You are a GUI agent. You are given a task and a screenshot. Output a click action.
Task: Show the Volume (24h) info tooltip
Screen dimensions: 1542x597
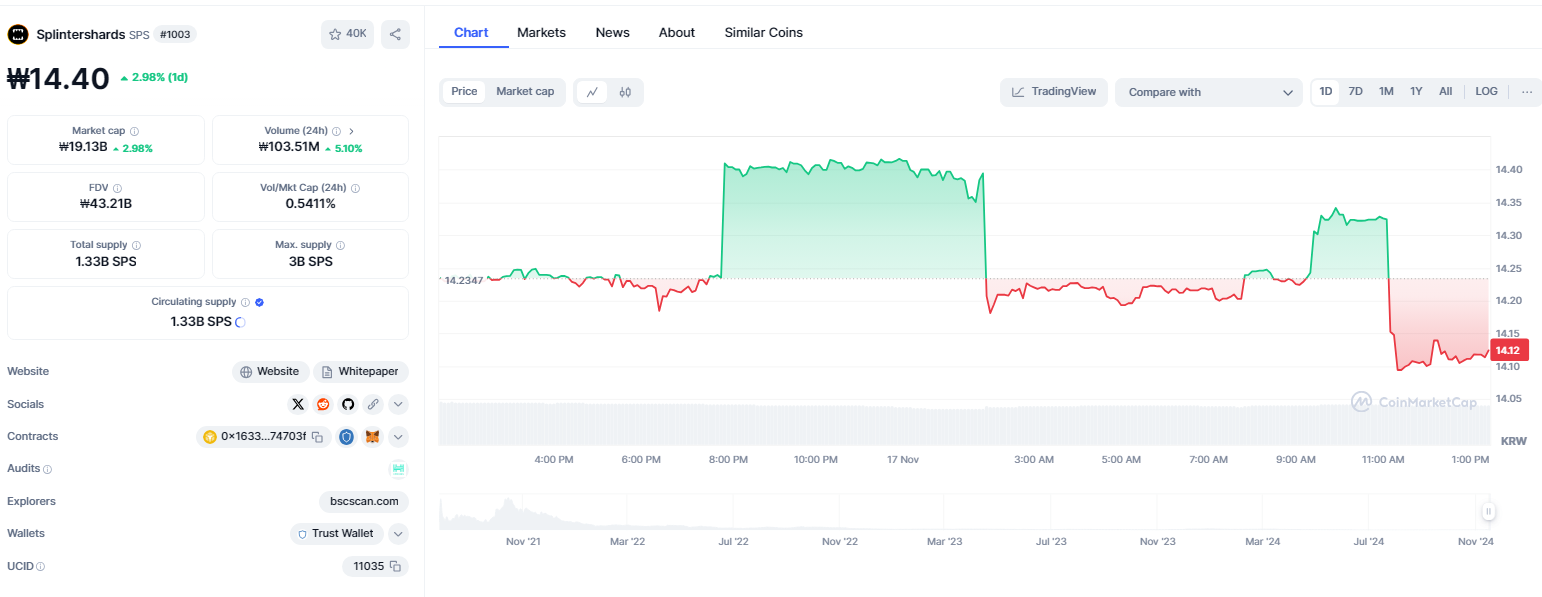click(336, 131)
